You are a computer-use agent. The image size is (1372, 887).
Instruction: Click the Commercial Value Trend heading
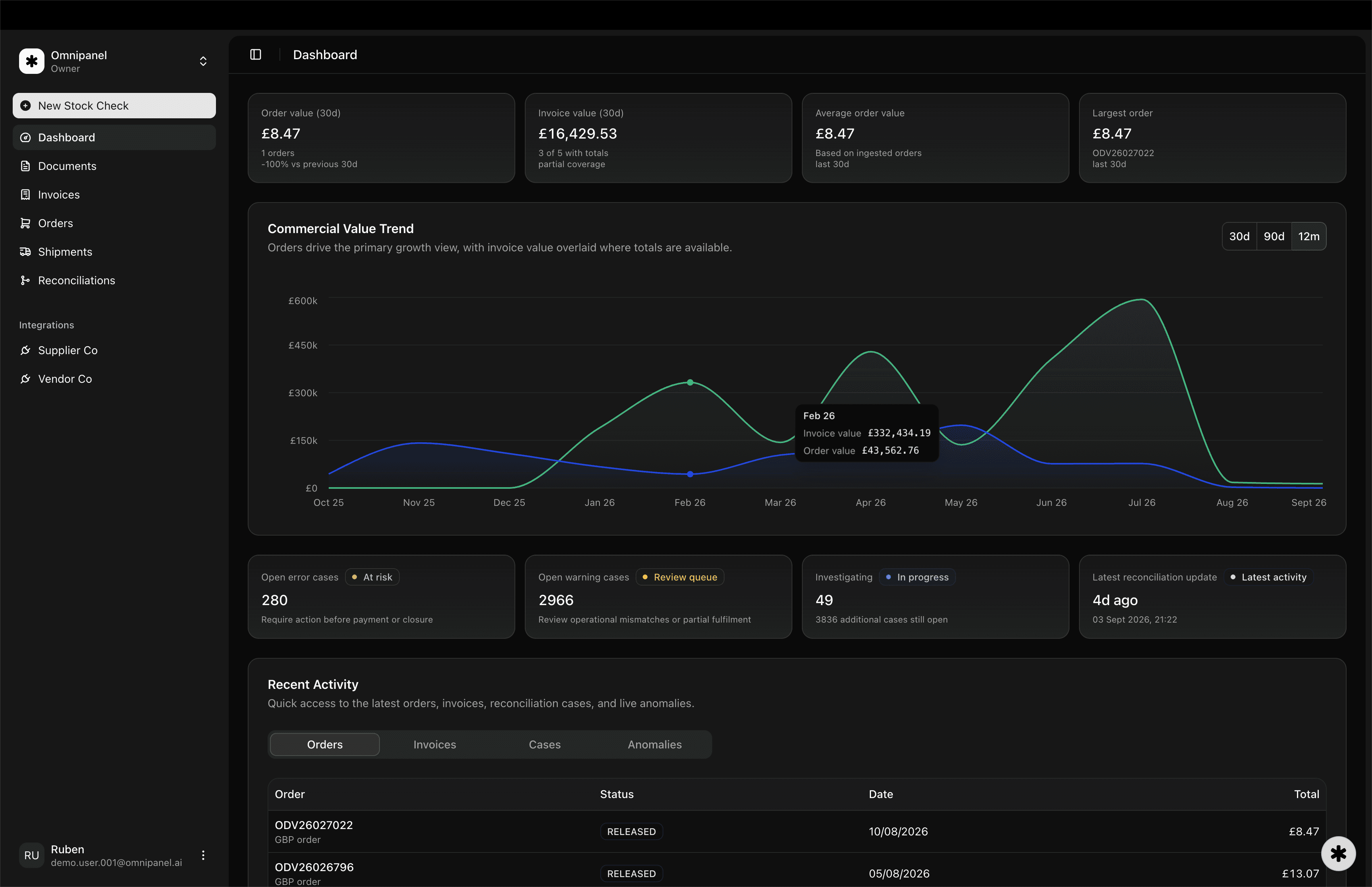[x=340, y=229]
